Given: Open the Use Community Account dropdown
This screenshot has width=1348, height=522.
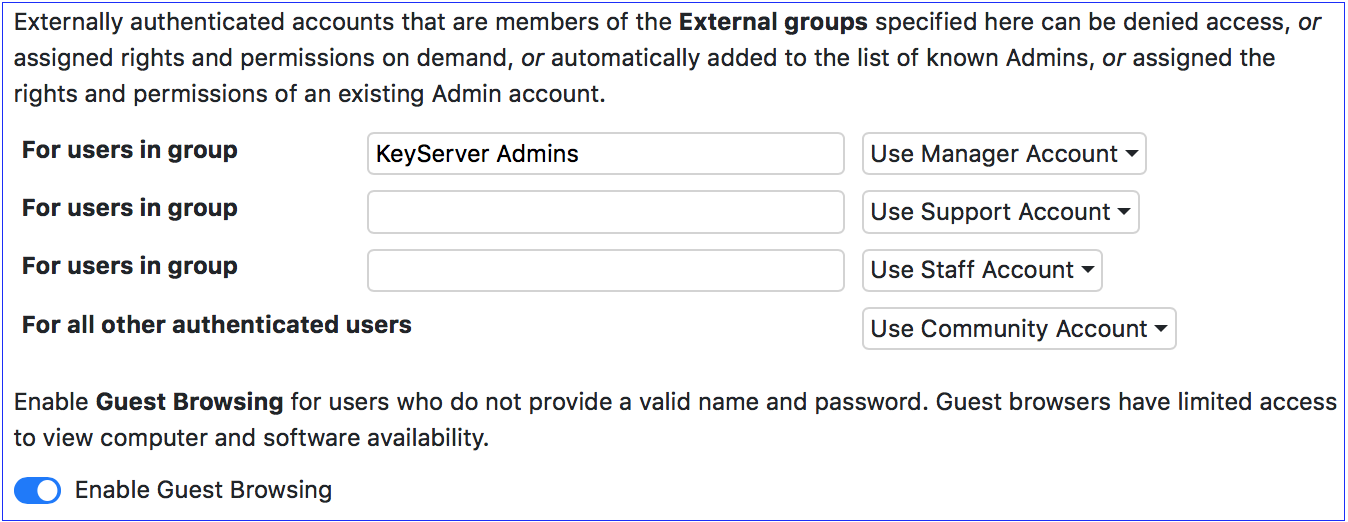Looking at the screenshot, I should coord(1019,329).
